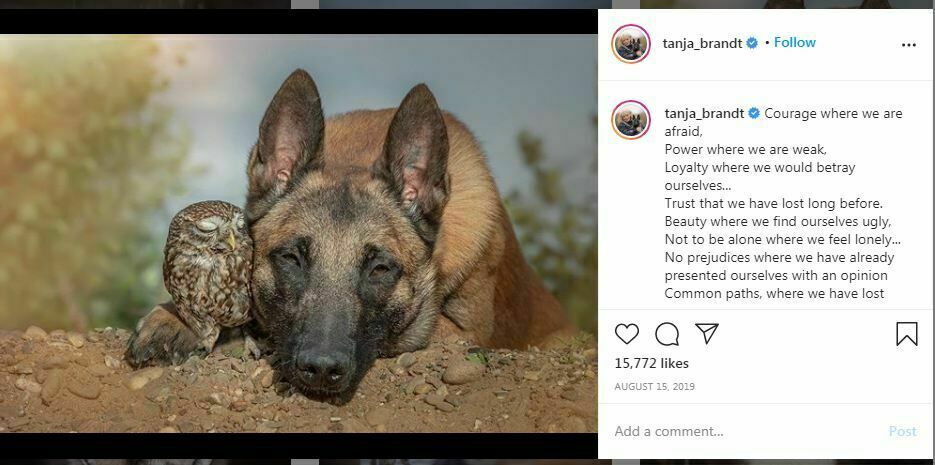Click the August 15, 2019 timestamp
Image resolution: width=935 pixels, height=465 pixels.
point(654,387)
